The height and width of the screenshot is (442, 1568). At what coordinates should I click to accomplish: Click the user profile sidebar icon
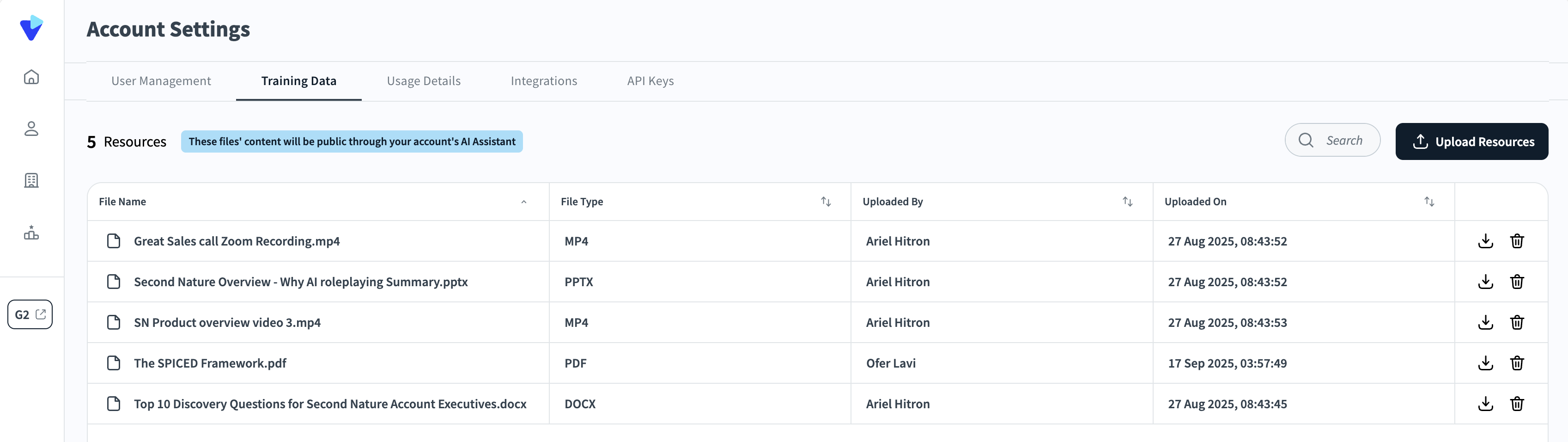(x=31, y=129)
